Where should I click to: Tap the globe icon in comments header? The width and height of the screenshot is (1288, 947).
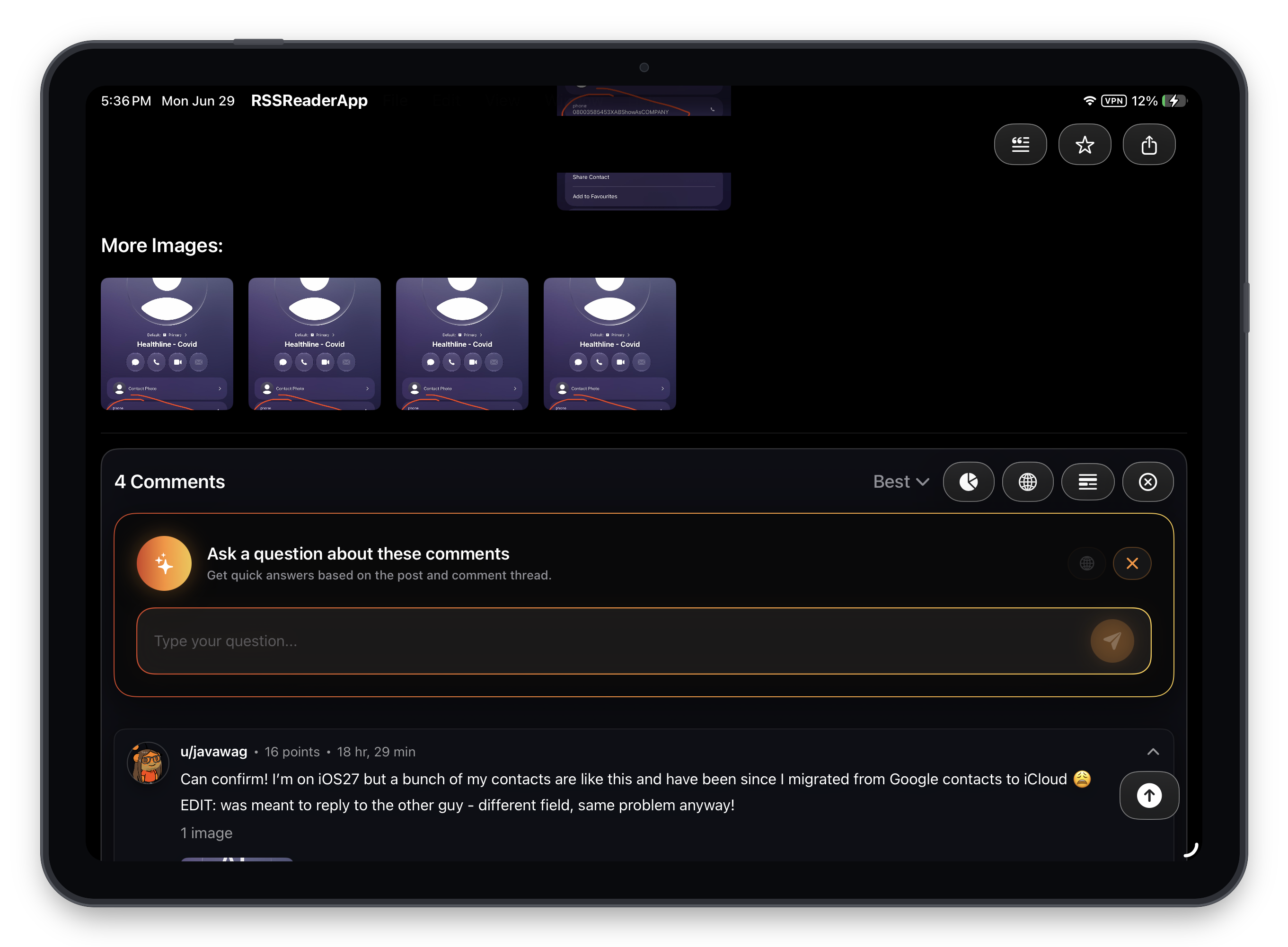(1027, 482)
